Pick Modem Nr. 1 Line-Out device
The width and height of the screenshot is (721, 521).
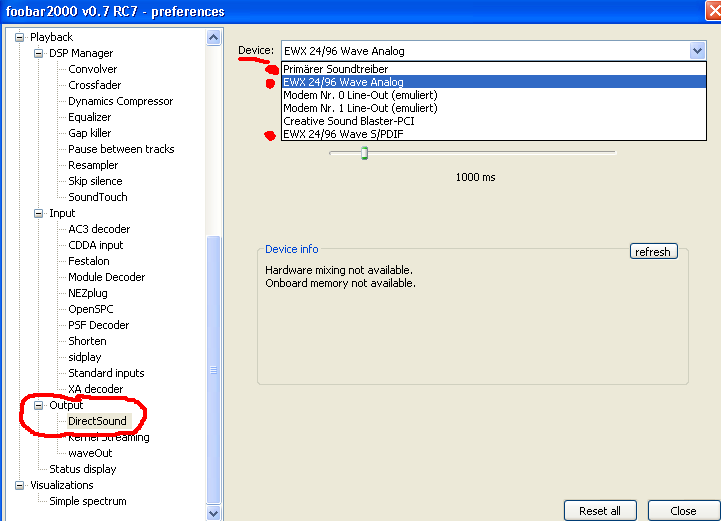click(494, 108)
